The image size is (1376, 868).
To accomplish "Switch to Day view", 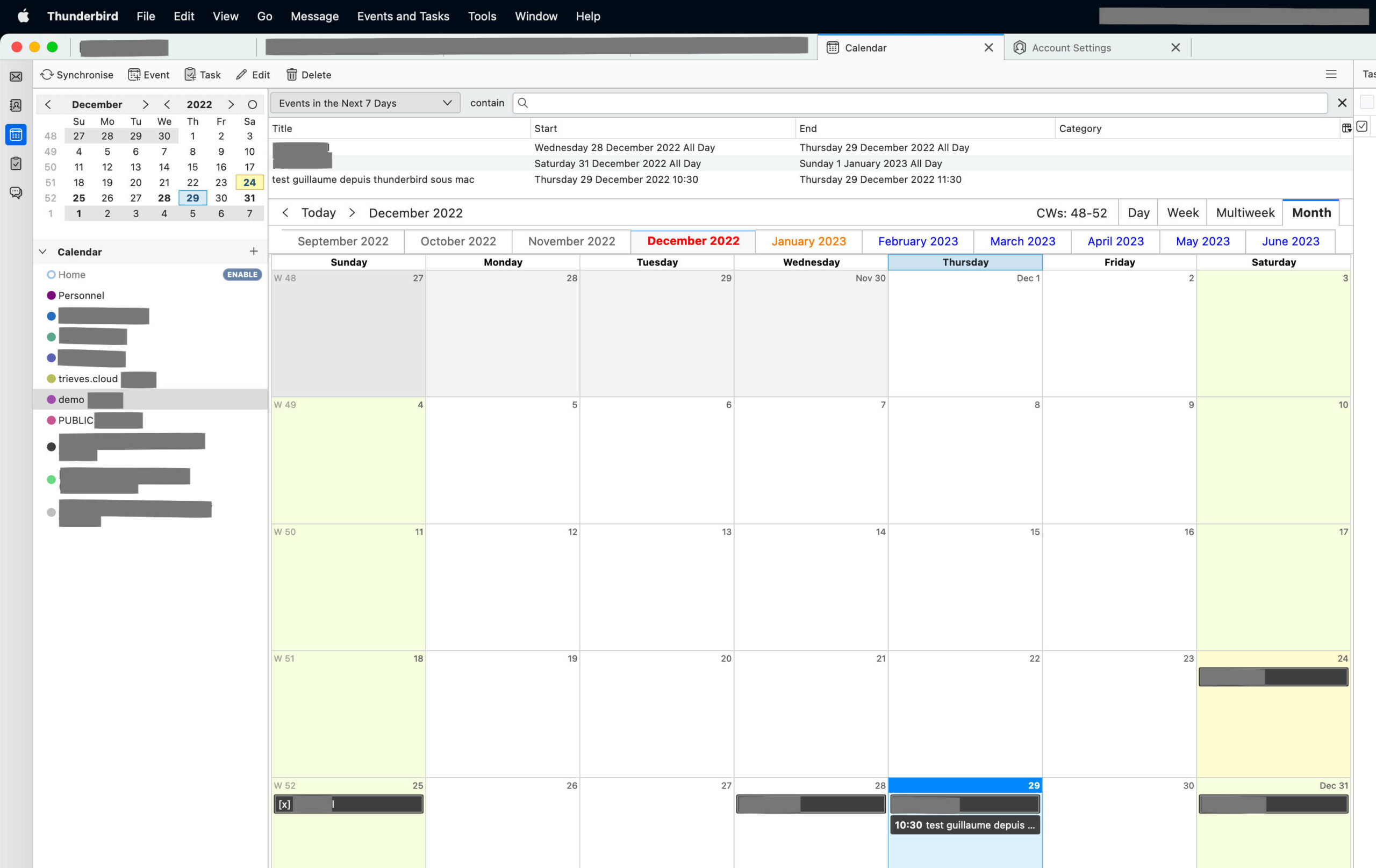I will pos(1138,213).
